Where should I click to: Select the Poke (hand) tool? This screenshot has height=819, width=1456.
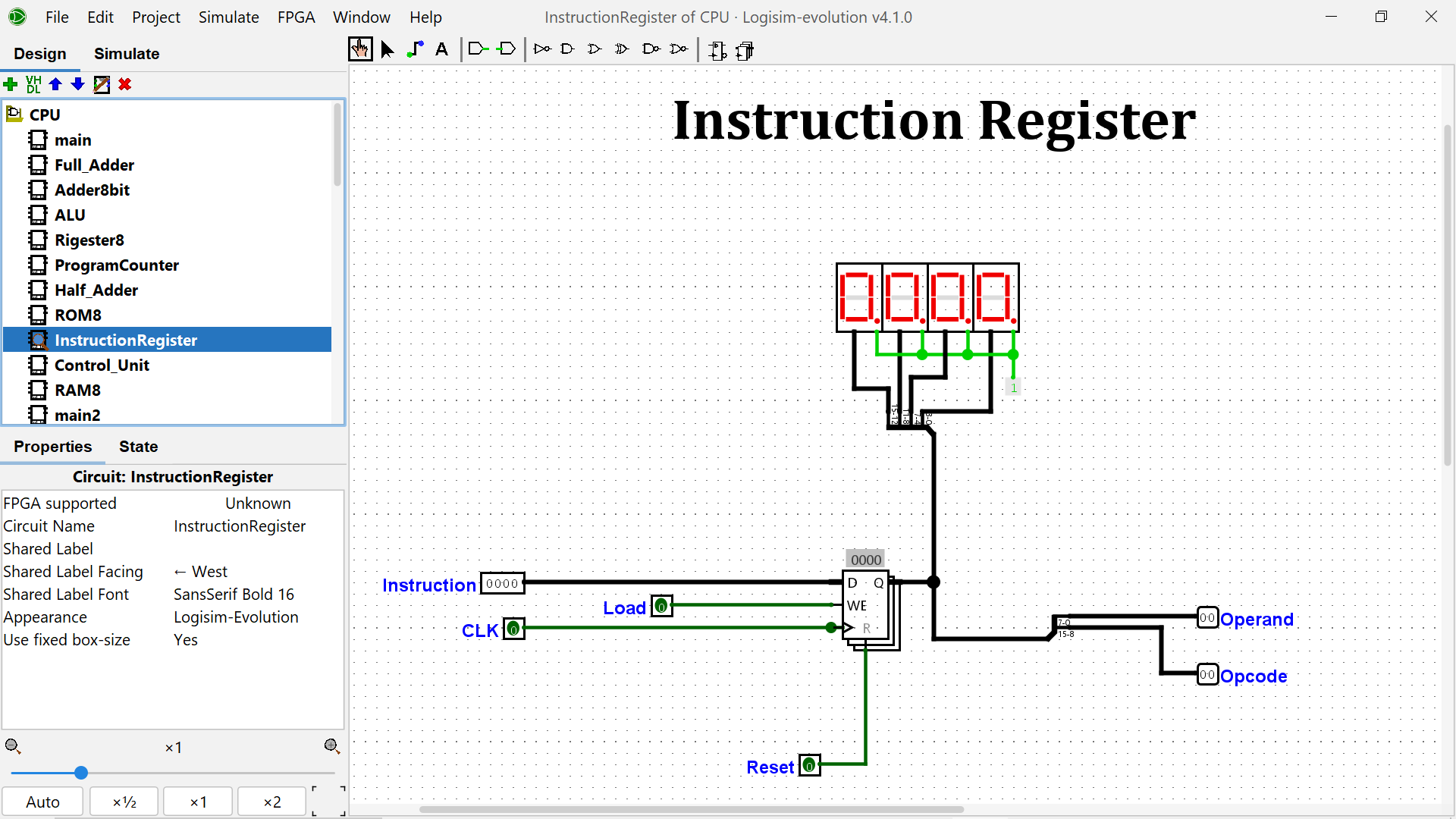(x=360, y=50)
